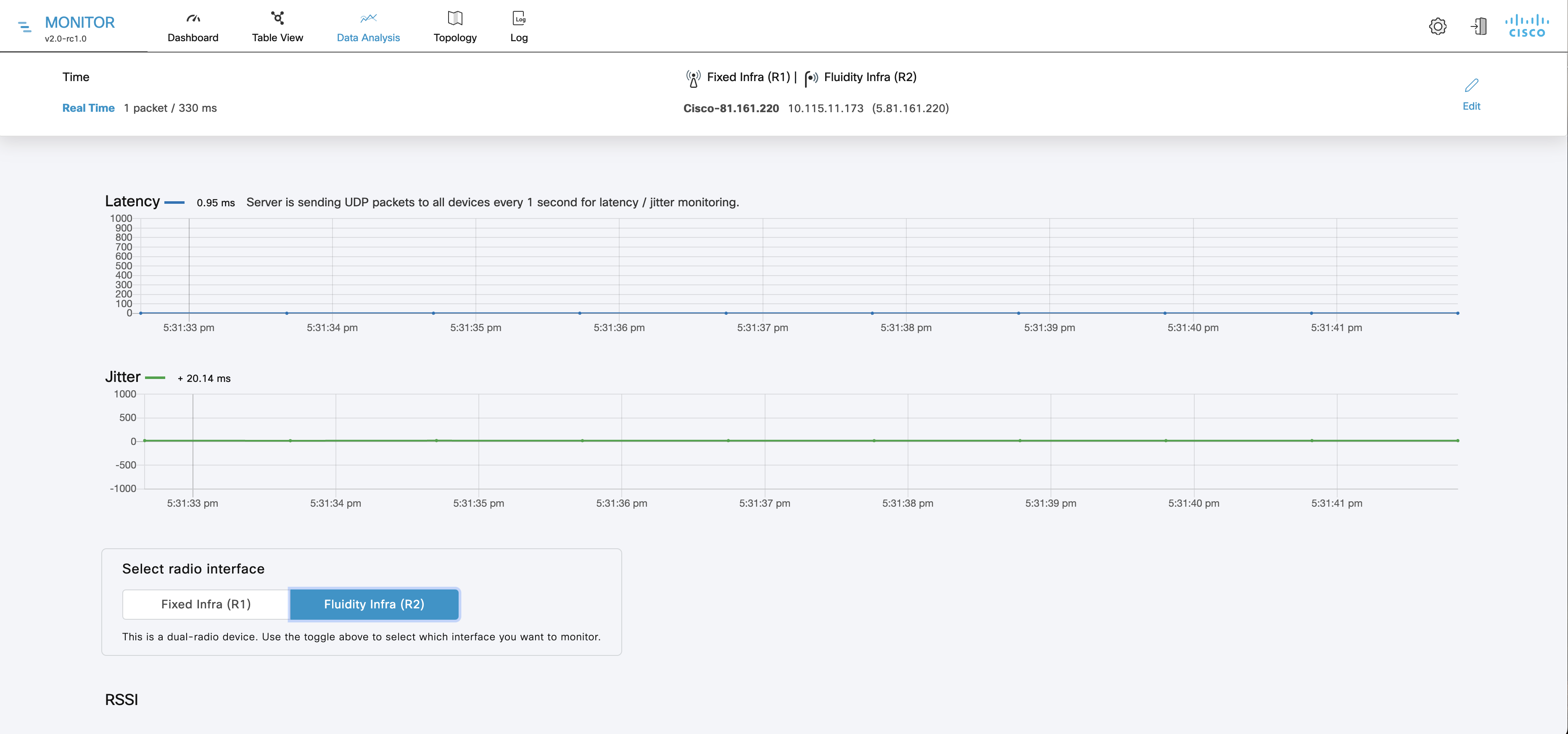This screenshot has width=1568, height=734.
Task: Click the + 20.14 ms jitter value
Action: click(x=204, y=378)
